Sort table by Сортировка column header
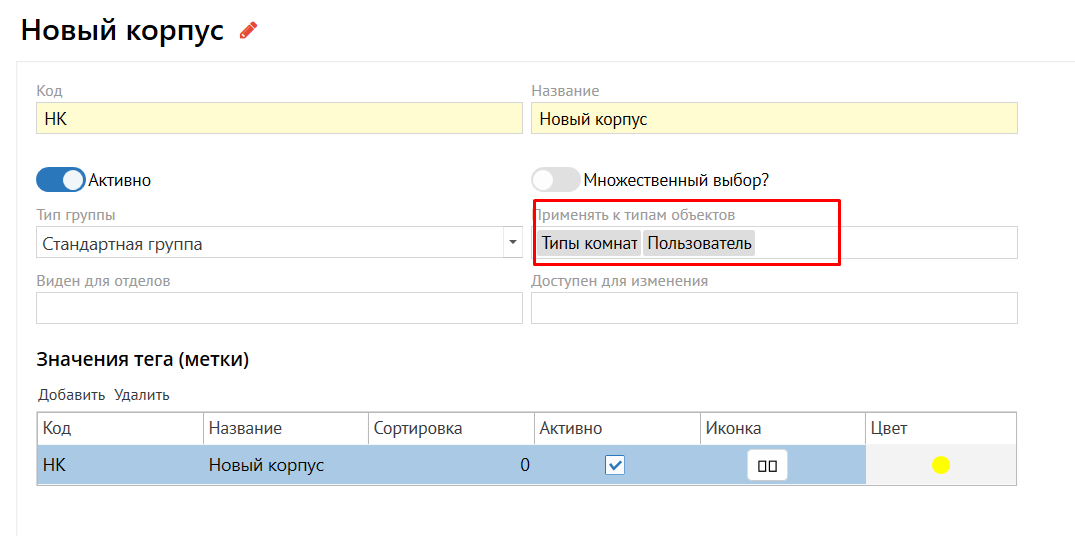The image size is (1075, 536). coord(418,428)
